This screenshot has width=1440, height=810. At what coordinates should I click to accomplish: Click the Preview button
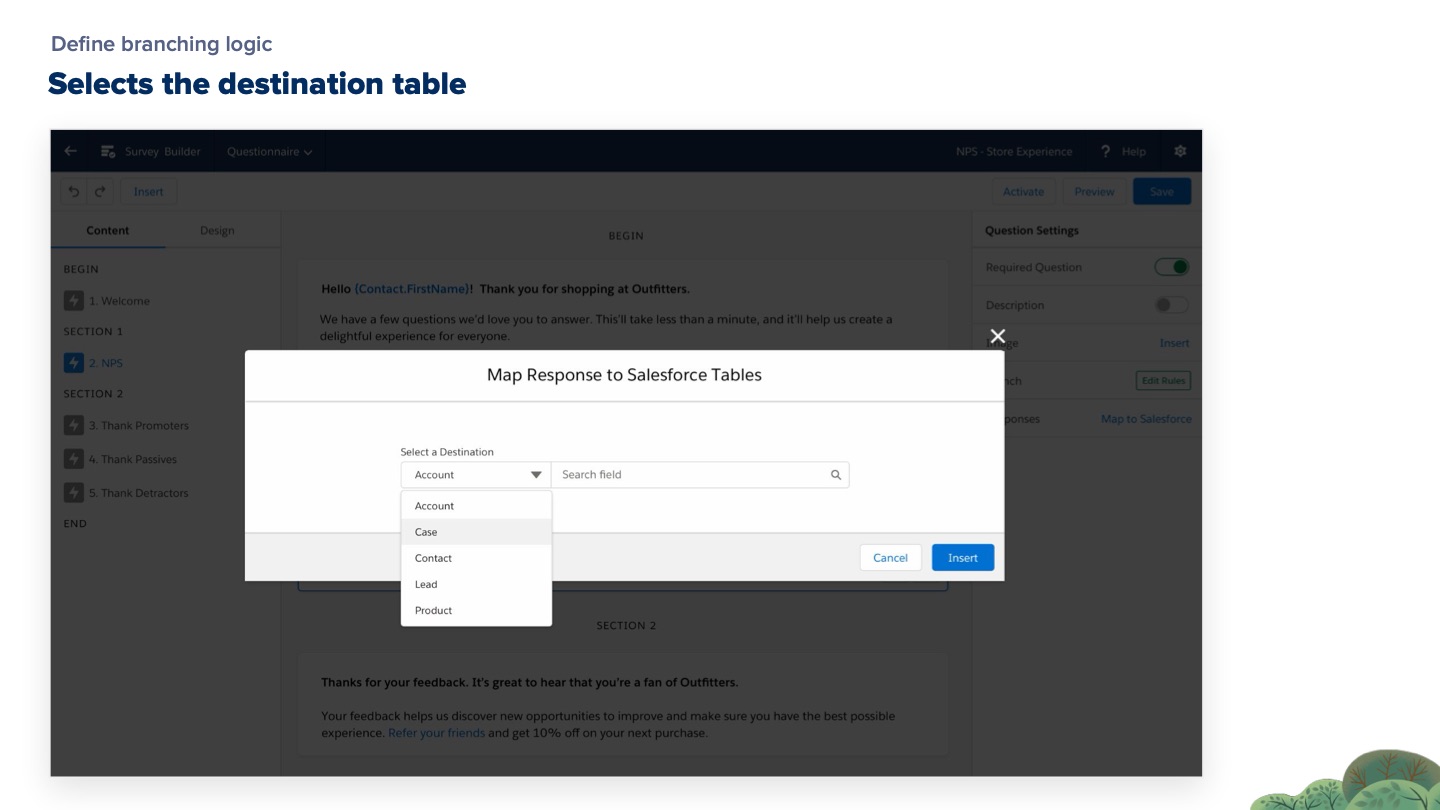tap(1094, 192)
